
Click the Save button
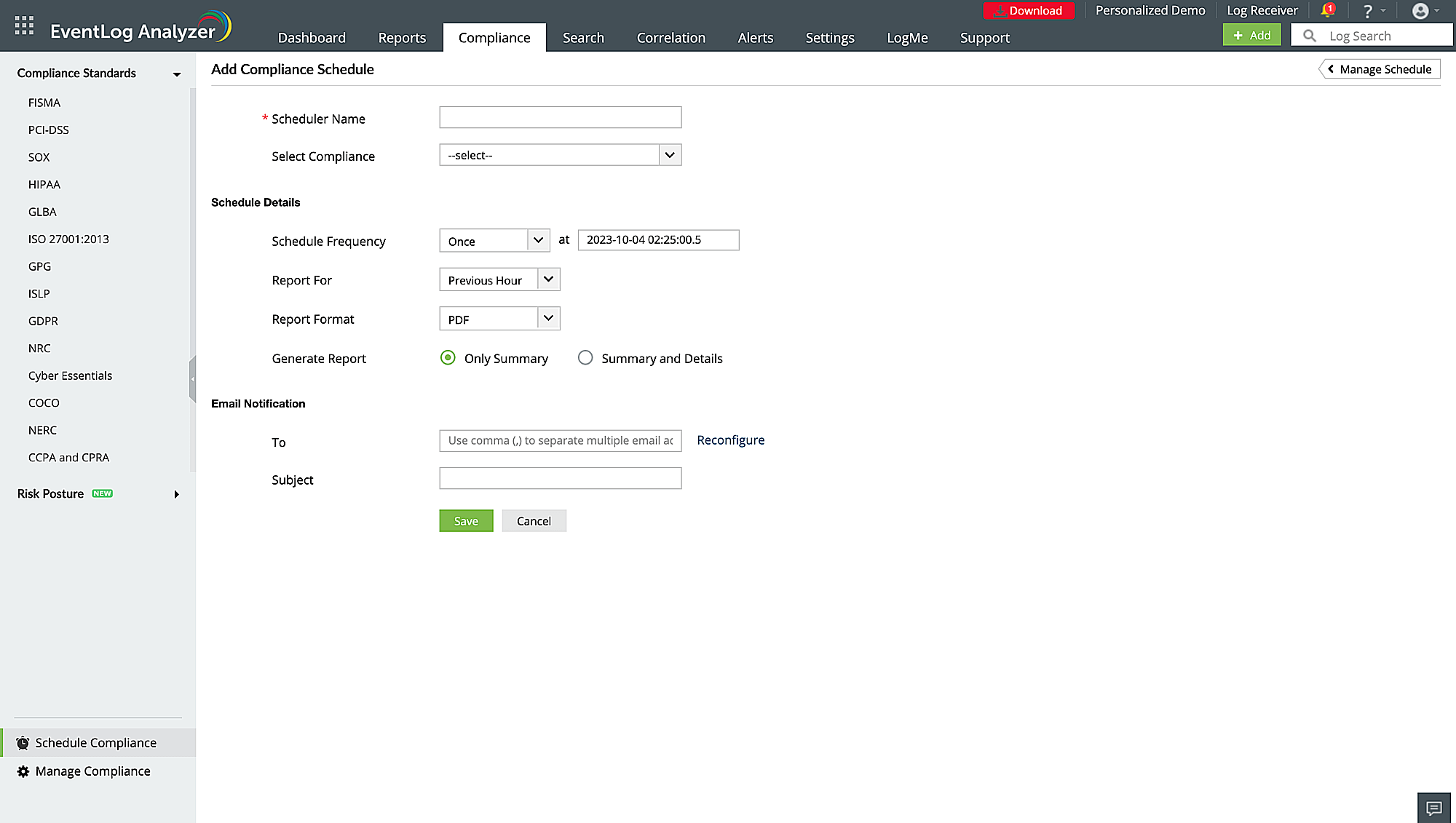click(466, 520)
